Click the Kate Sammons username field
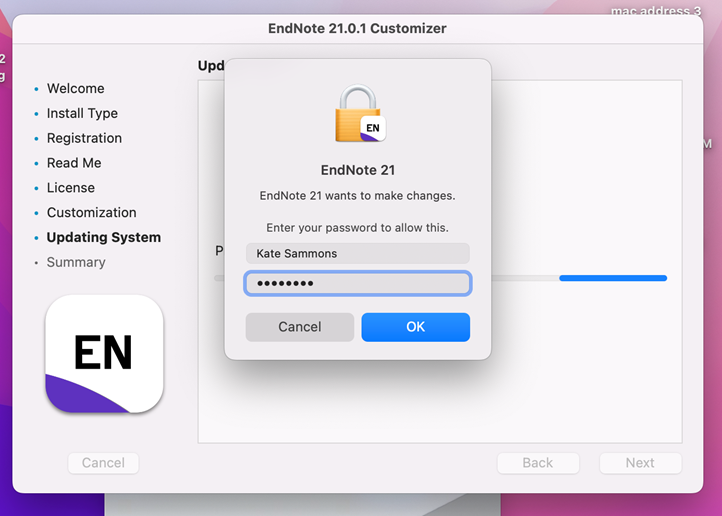This screenshot has width=722, height=516. pyautogui.click(x=358, y=253)
